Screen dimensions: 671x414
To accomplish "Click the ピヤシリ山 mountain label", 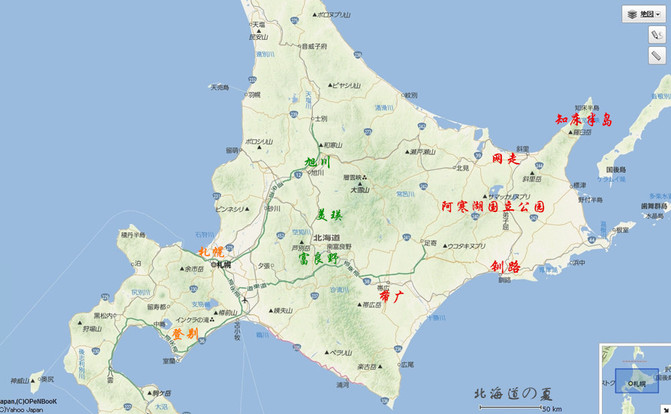I will [x=346, y=86].
